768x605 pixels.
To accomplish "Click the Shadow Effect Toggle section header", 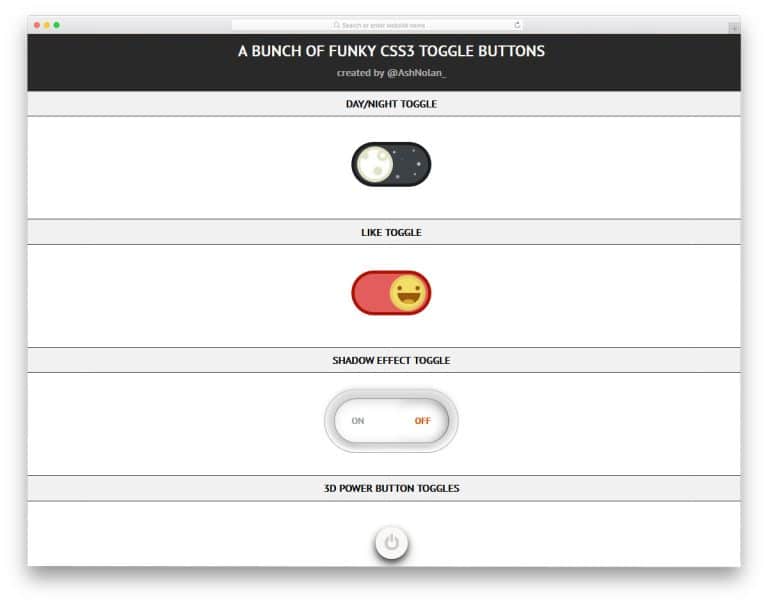I will [x=391, y=360].
